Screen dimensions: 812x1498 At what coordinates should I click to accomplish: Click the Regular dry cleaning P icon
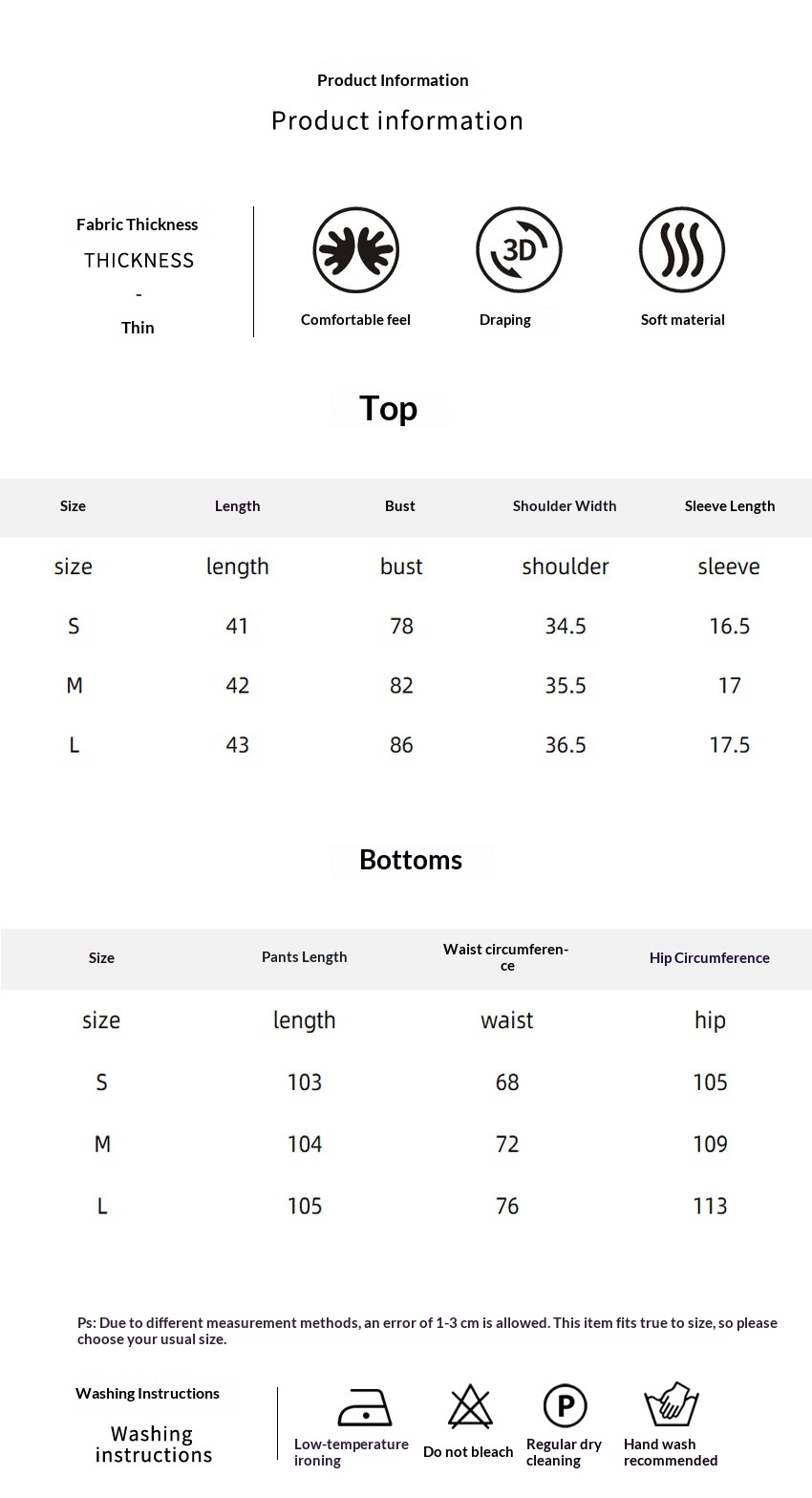pyautogui.click(x=565, y=1406)
